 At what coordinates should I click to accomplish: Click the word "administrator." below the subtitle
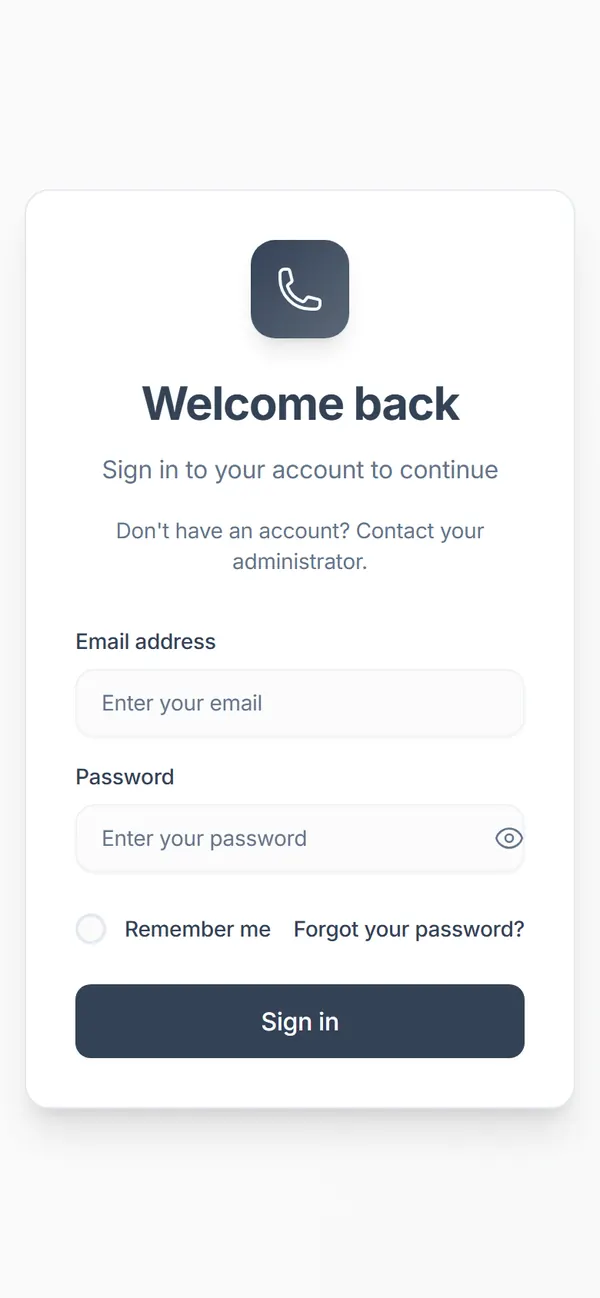point(300,561)
